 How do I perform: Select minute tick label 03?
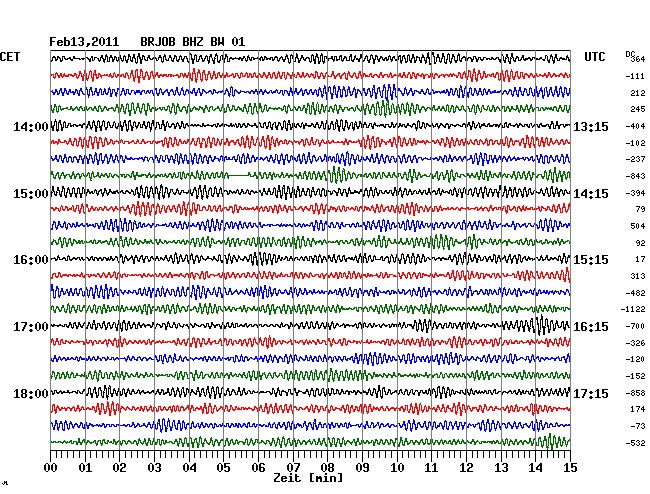point(154,467)
